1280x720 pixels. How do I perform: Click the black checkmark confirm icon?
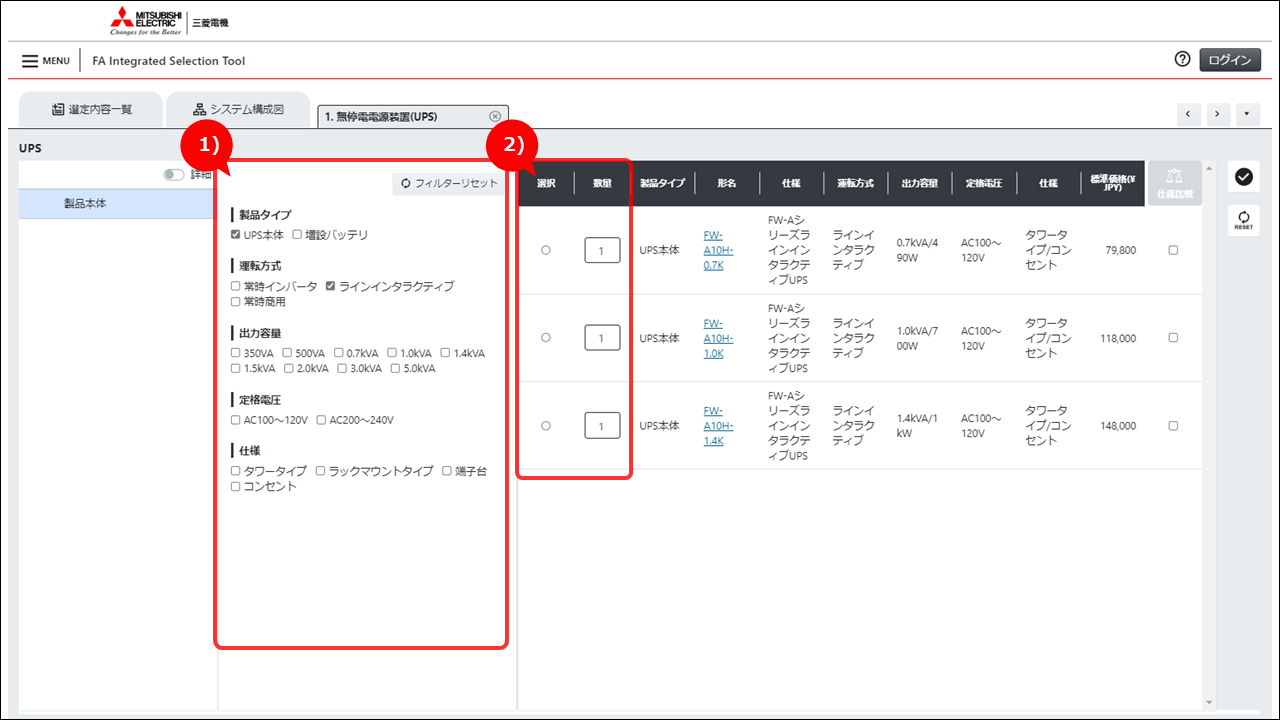point(1243,177)
